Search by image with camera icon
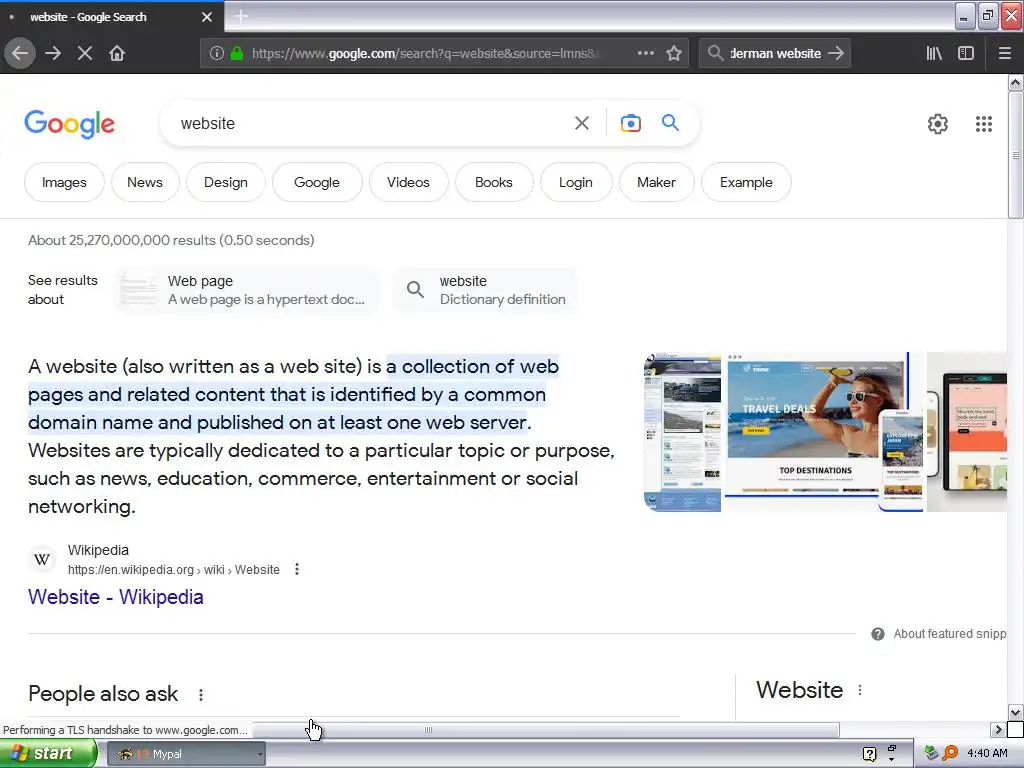The image size is (1024, 768). click(631, 123)
